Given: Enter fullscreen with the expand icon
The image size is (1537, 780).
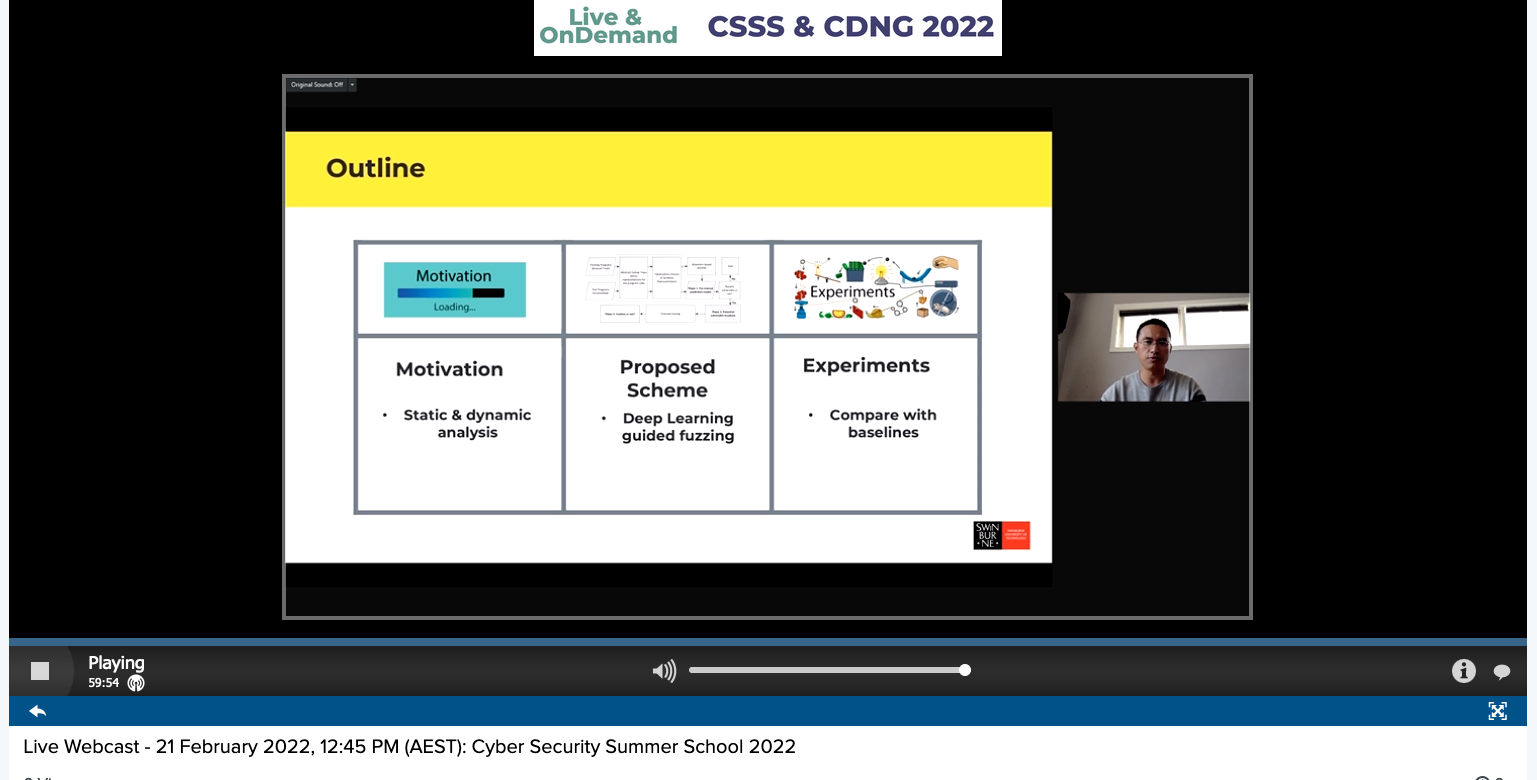Looking at the screenshot, I should tap(1497, 711).
